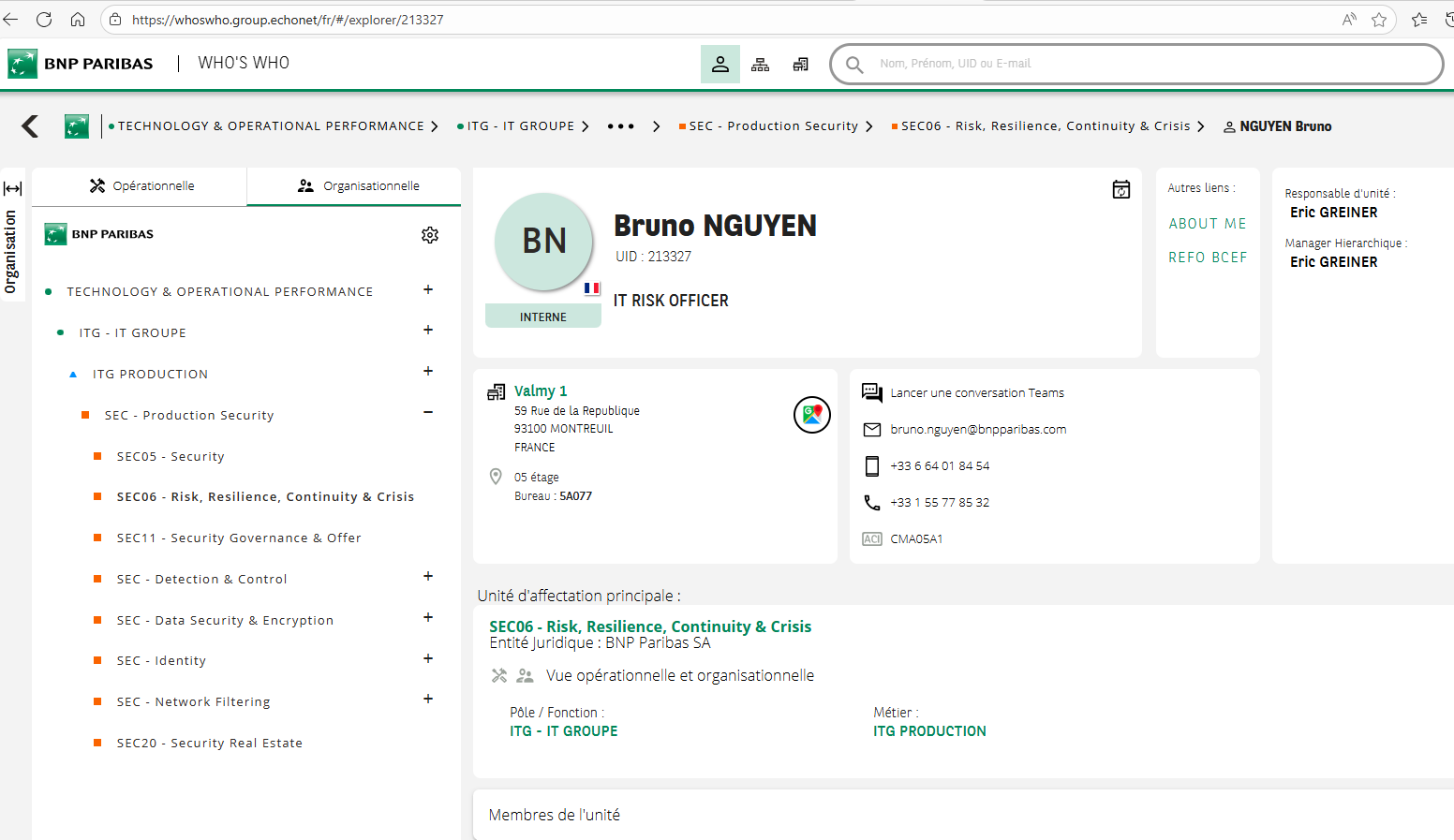Select SEC11 - Security Governance & Offer
The image size is (1454, 840).
(239, 538)
